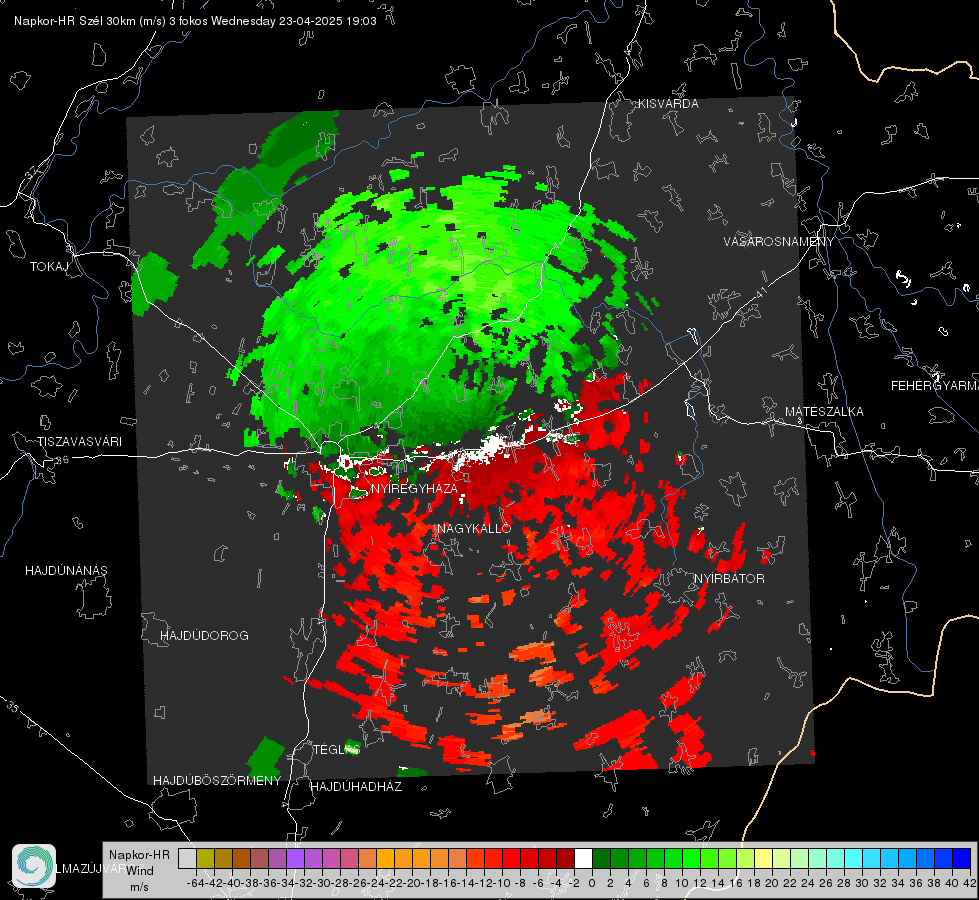
Task: Click the HAJDÚDOROG label
Action: 204,636
